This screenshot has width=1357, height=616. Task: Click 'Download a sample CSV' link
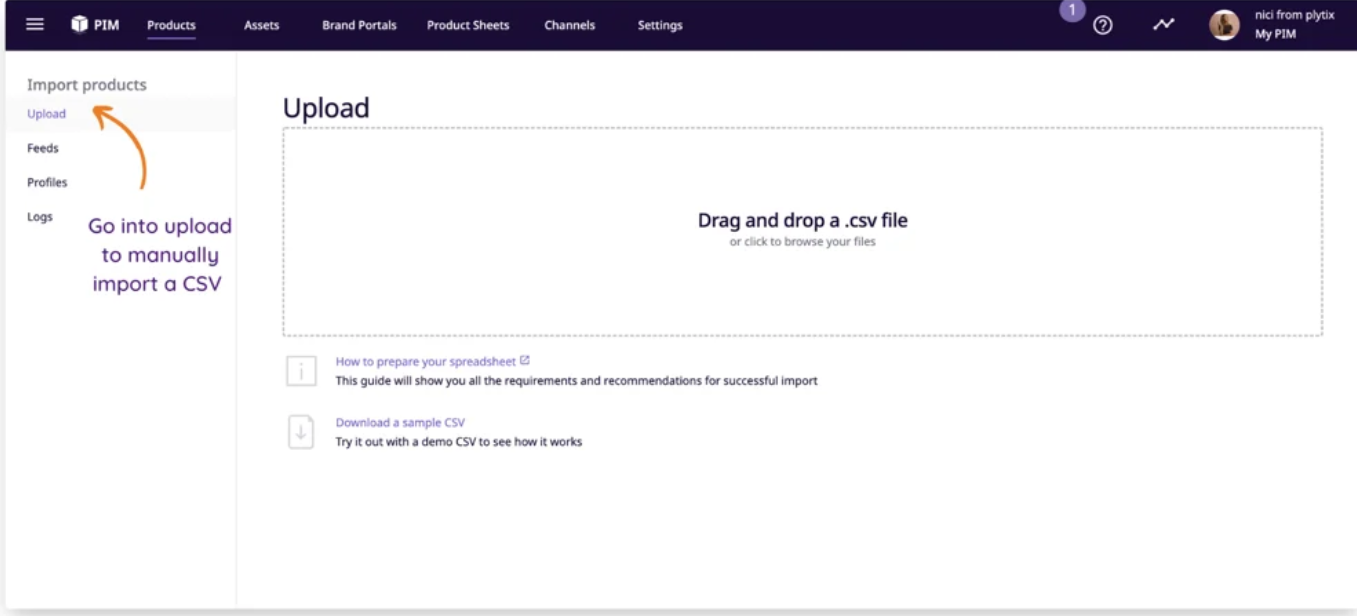(x=400, y=422)
